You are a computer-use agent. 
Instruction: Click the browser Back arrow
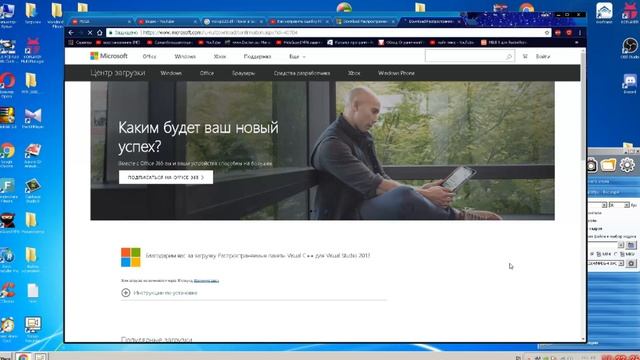point(71,32)
